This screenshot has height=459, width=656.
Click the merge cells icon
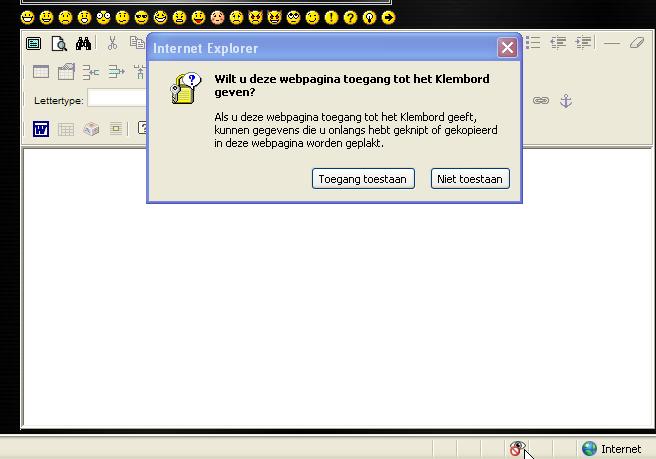pos(90,72)
